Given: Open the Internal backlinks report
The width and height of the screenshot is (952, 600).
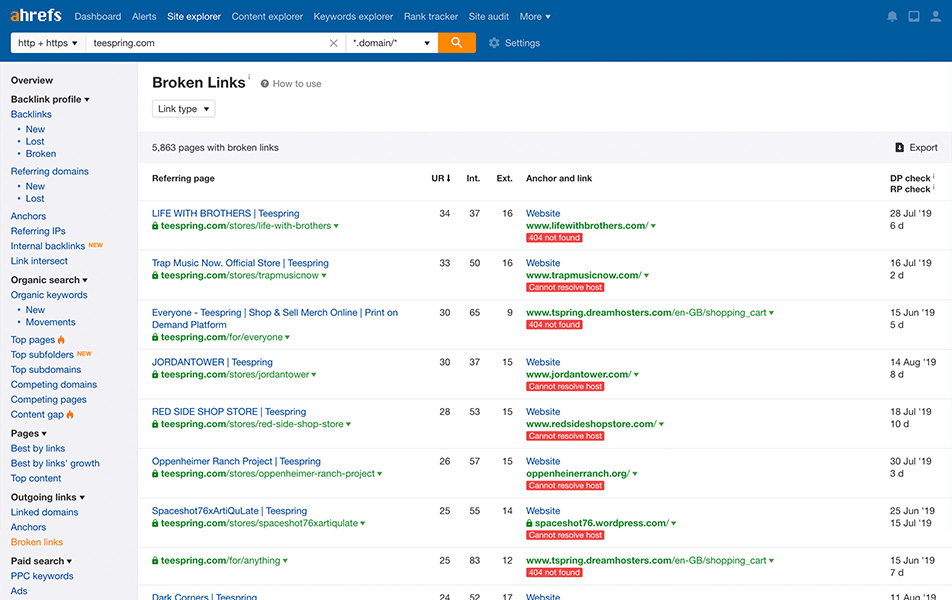Looking at the screenshot, I should pos(47,246).
